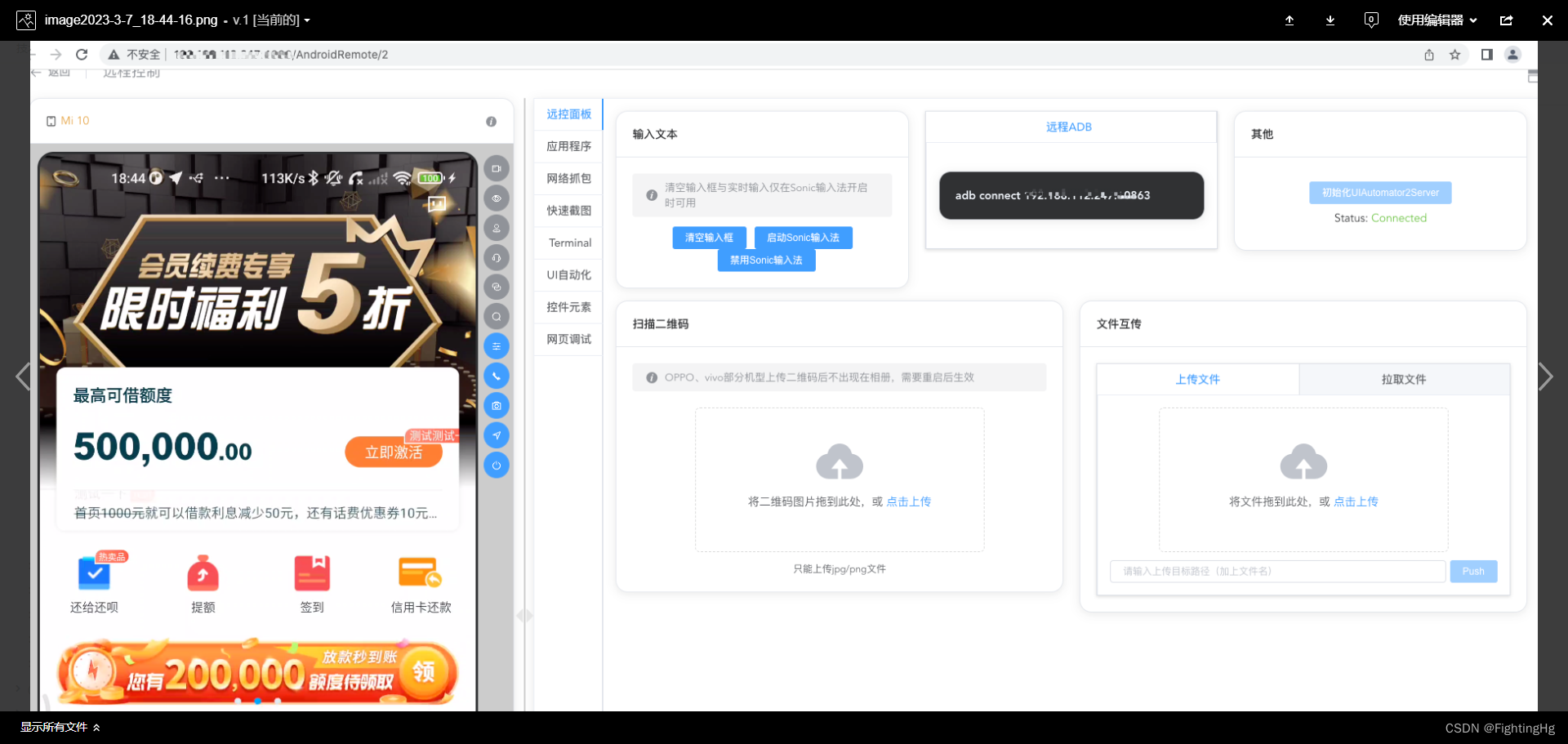Image resolution: width=1568 pixels, height=744 pixels.
Task: Click the export share icon in viewer bar
Action: (x=1507, y=20)
